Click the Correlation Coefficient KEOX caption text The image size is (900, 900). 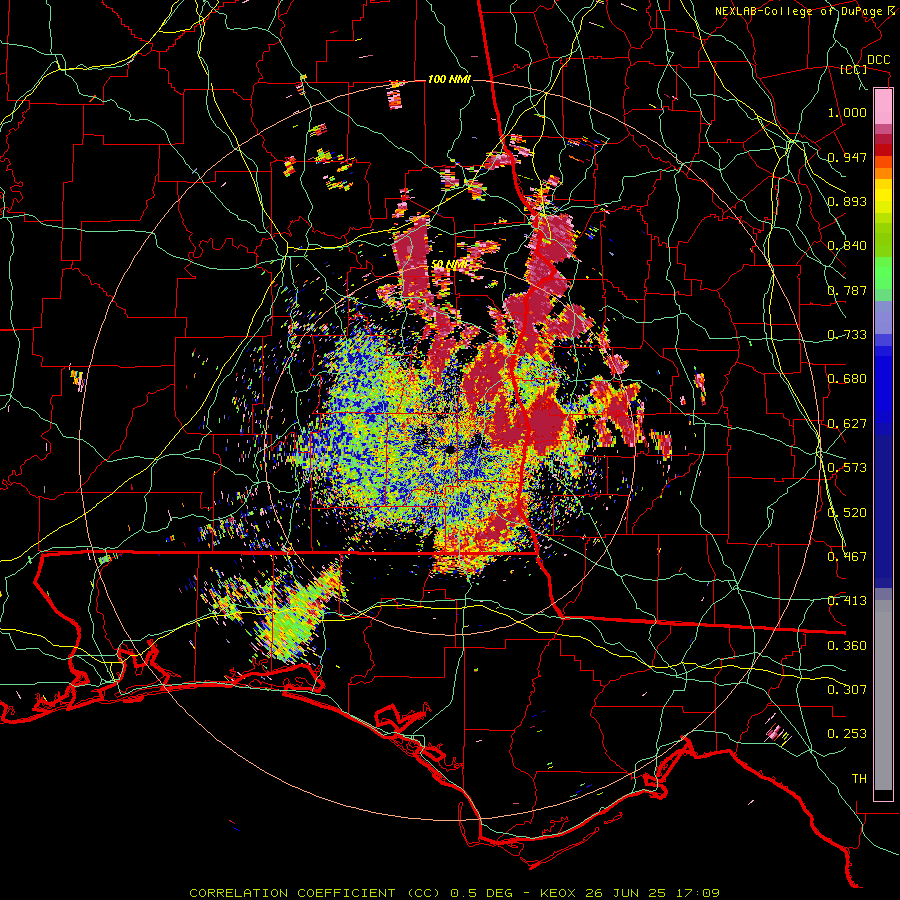click(454, 893)
